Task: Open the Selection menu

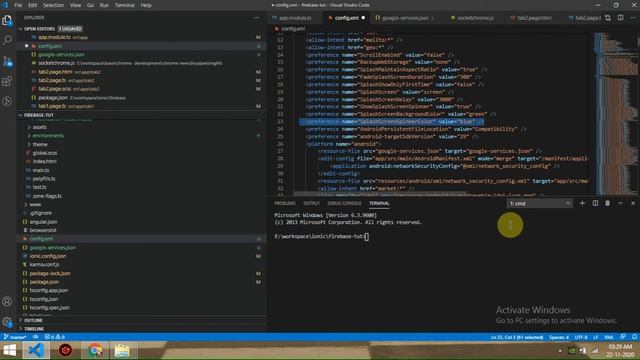Action: 53,5
